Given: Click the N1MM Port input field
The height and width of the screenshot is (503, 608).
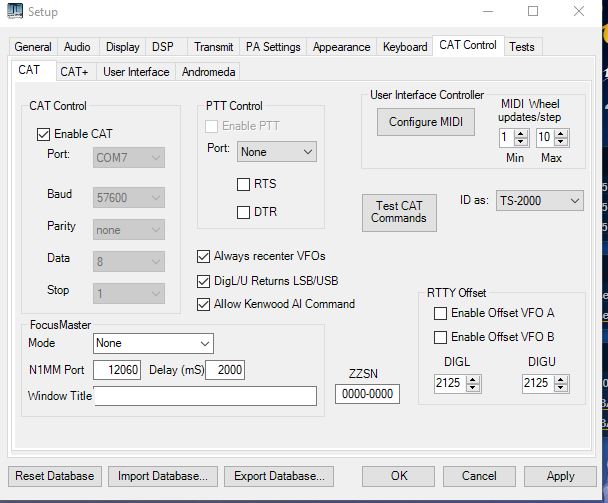Looking at the screenshot, I should click(x=117, y=370).
